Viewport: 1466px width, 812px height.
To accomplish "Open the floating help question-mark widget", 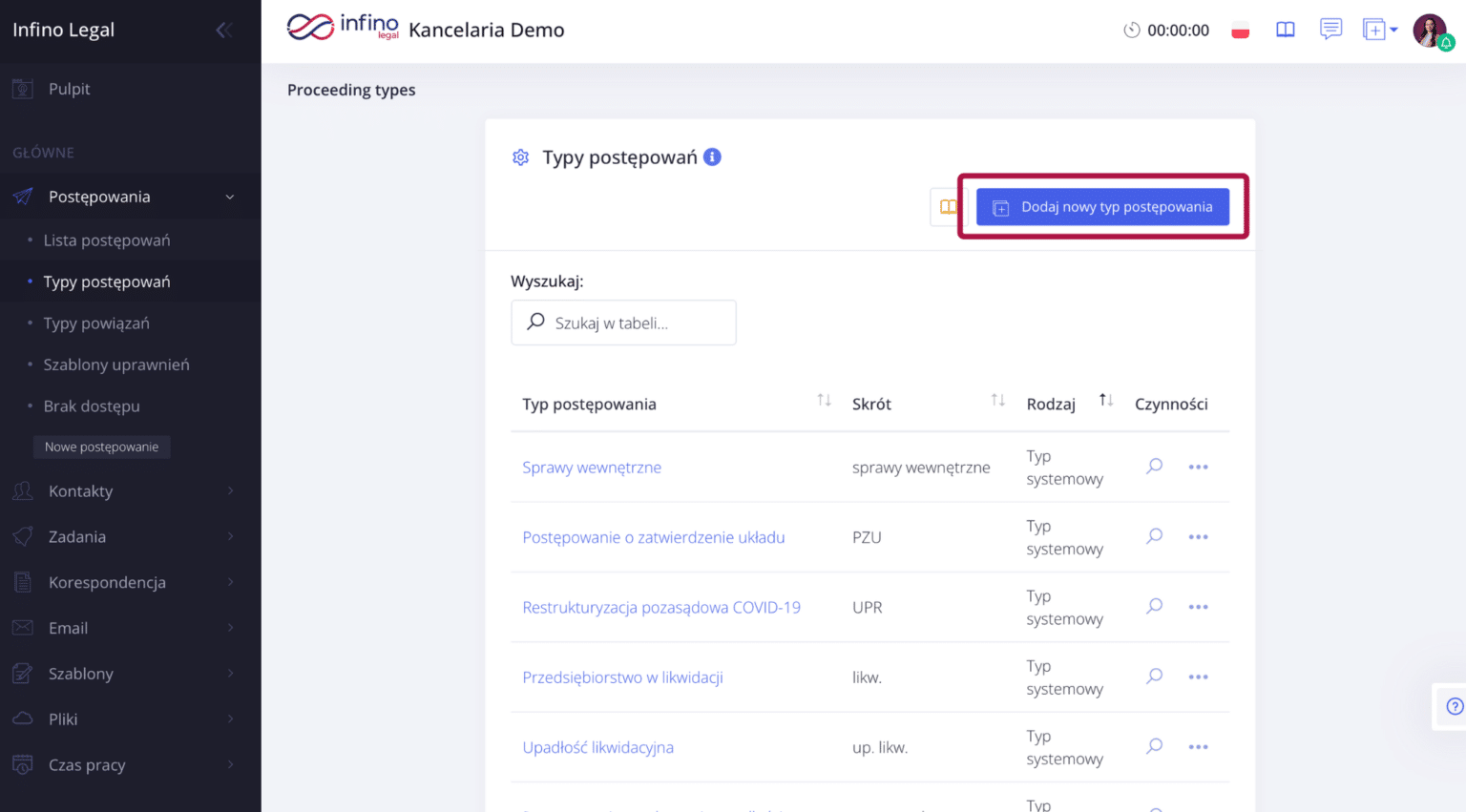I will tap(1454, 706).
